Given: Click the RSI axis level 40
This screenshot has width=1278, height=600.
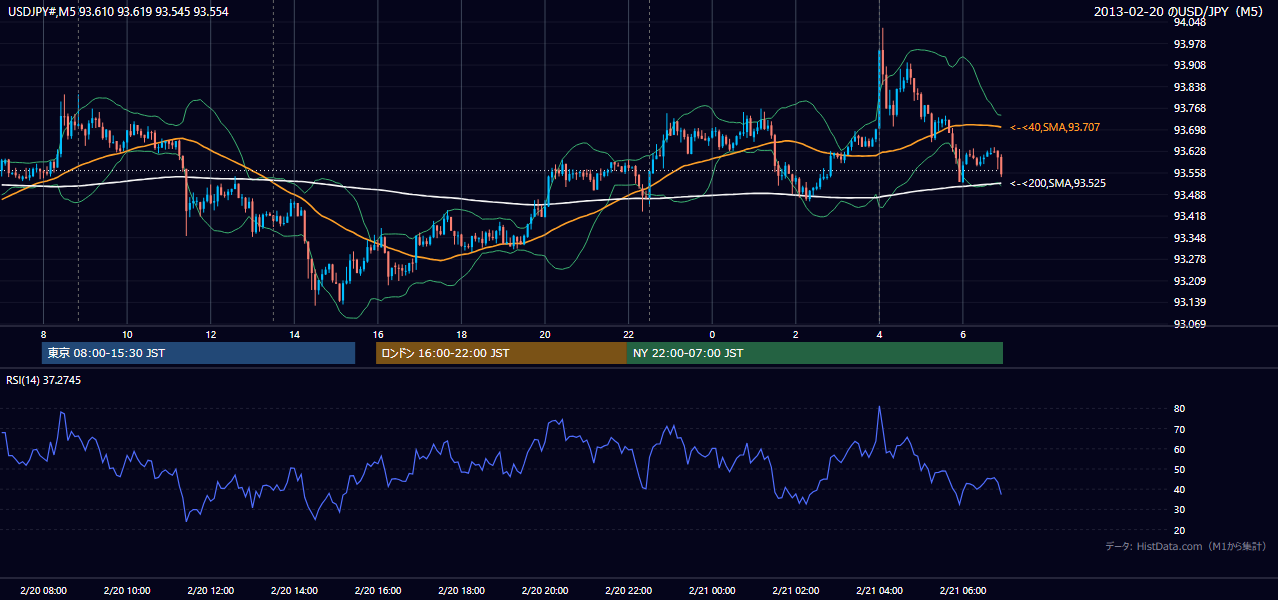Looking at the screenshot, I should click(1180, 490).
